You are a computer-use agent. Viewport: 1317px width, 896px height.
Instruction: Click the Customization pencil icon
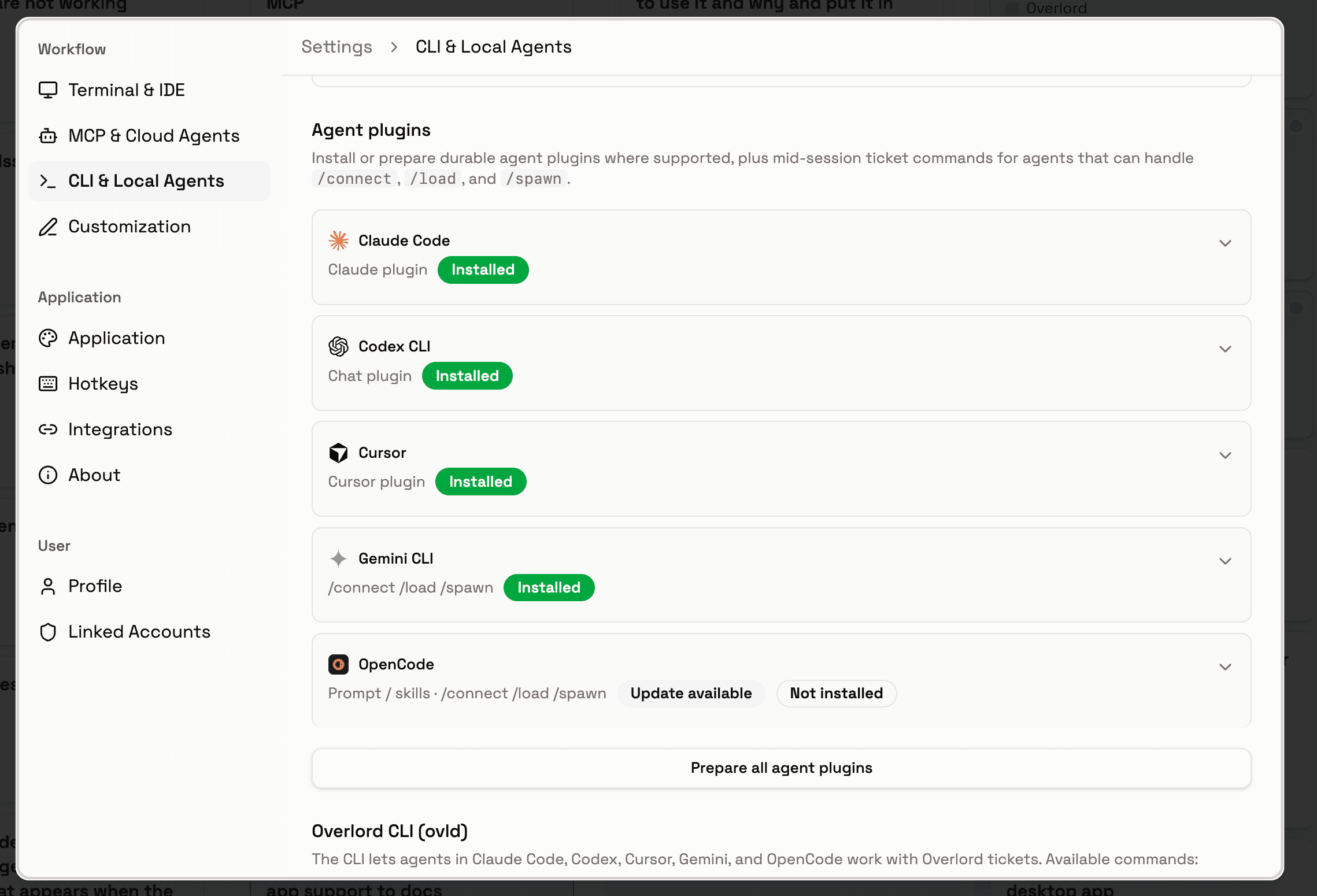(x=48, y=227)
